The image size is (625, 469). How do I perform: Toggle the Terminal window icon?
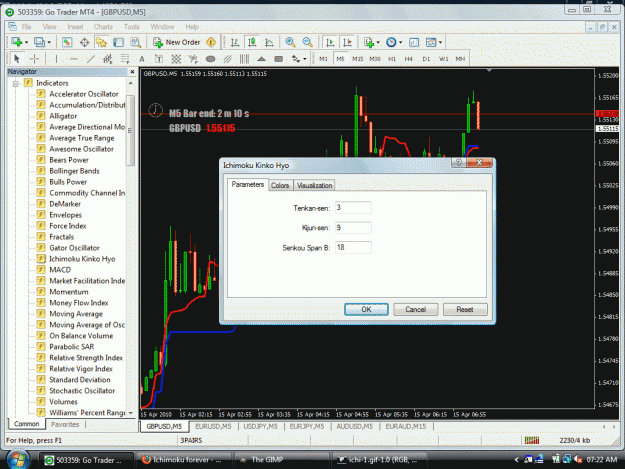(x=118, y=42)
